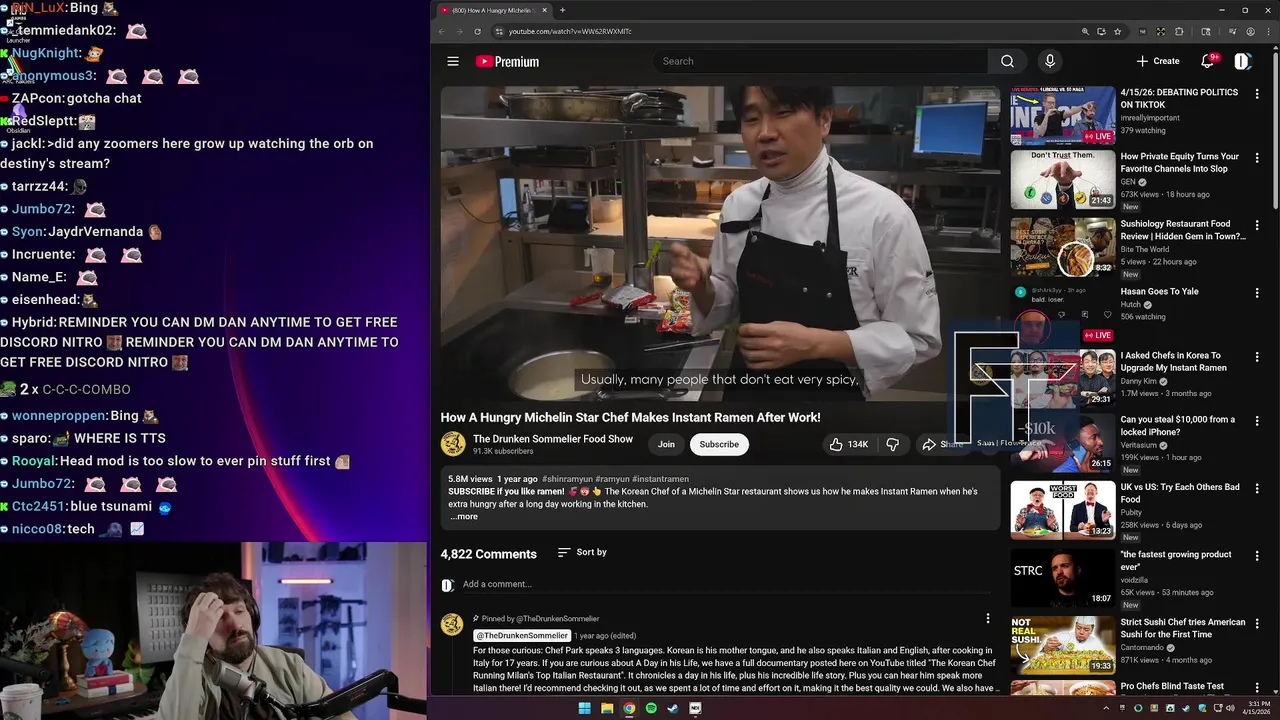Open the Chrome extensions puzzle icon
The height and width of the screenshot is (720, 1280).
point(1179,31)
